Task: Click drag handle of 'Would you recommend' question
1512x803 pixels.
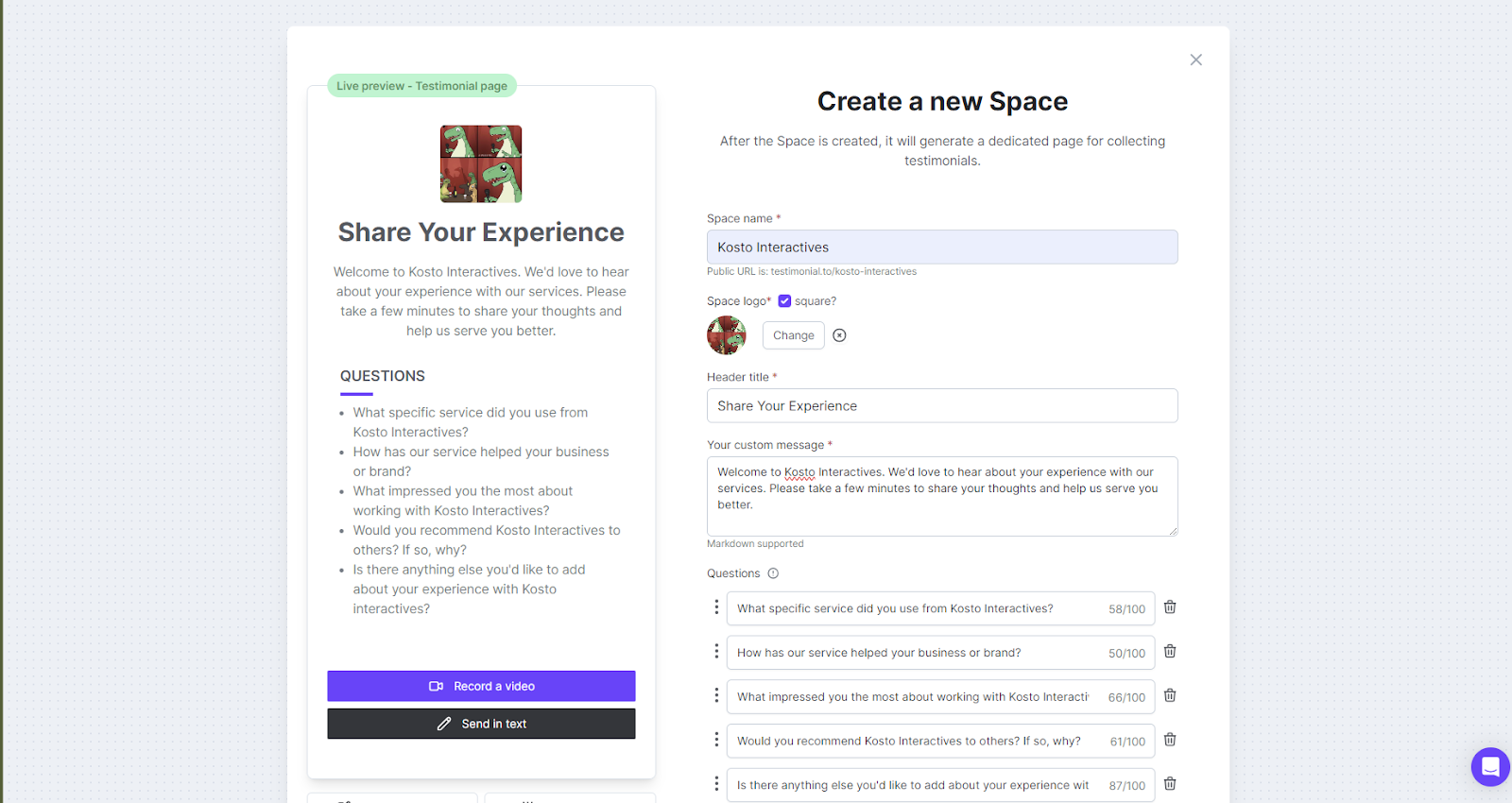Action: click(716, 740)
